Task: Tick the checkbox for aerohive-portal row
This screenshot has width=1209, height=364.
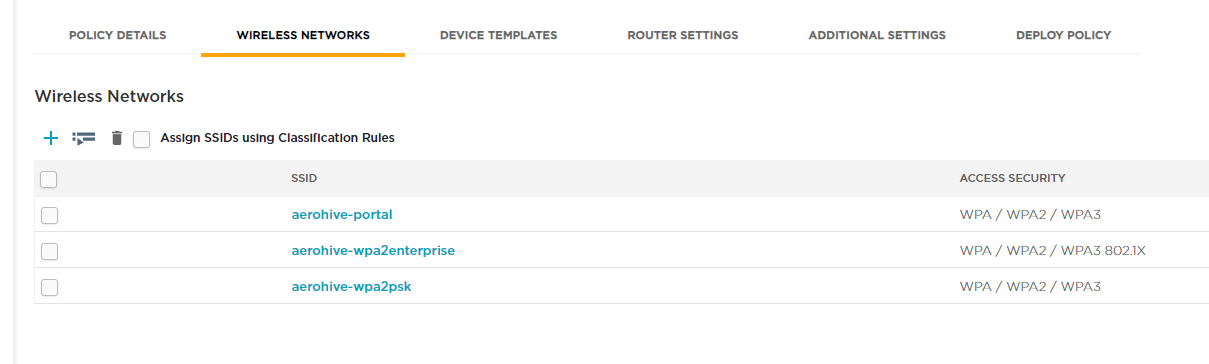Action: click(x=49, y=215)
